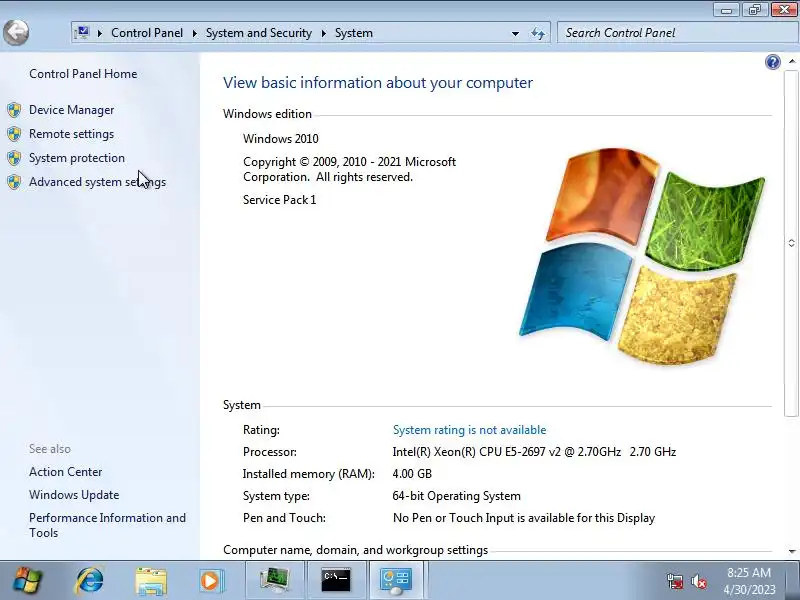Click the shield icon beside Advanced system settings
Viewport: 800px width, 600px height.
(14, 182)
